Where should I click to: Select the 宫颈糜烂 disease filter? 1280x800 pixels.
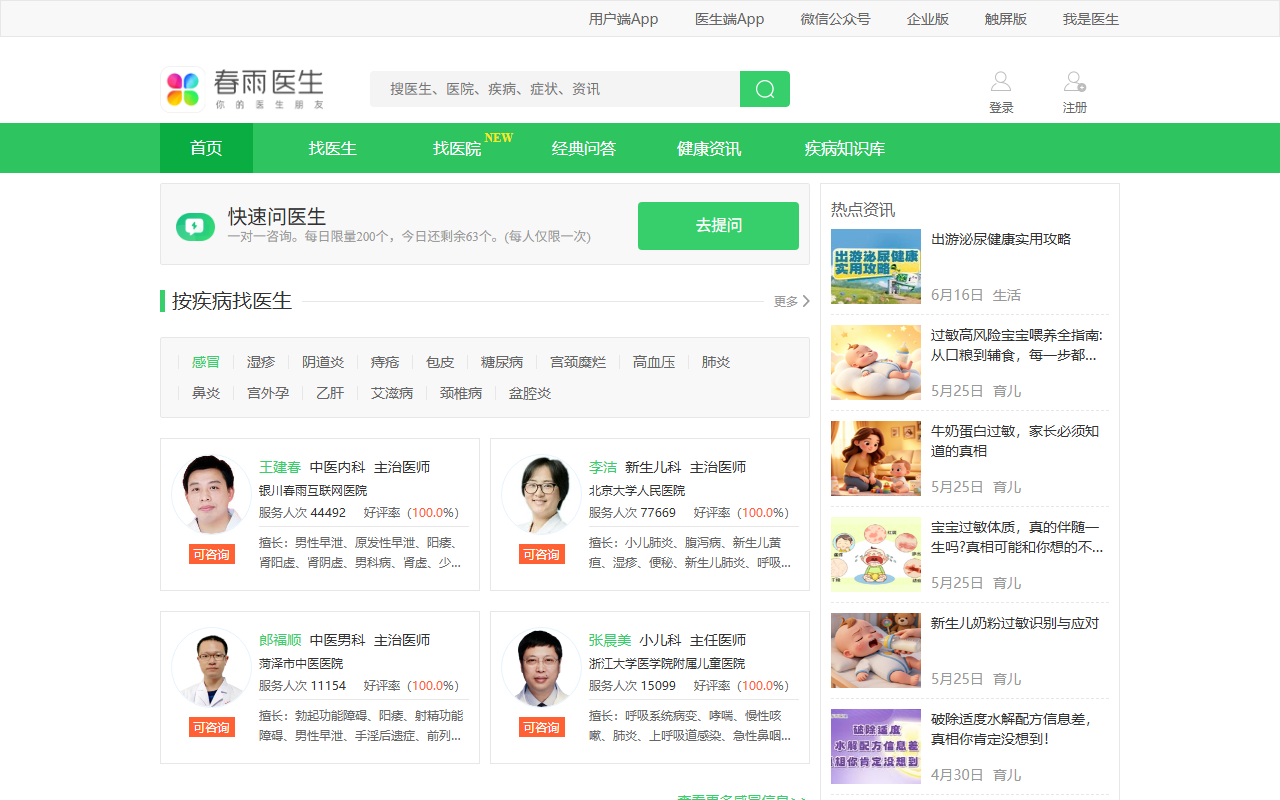pos(578,362)
